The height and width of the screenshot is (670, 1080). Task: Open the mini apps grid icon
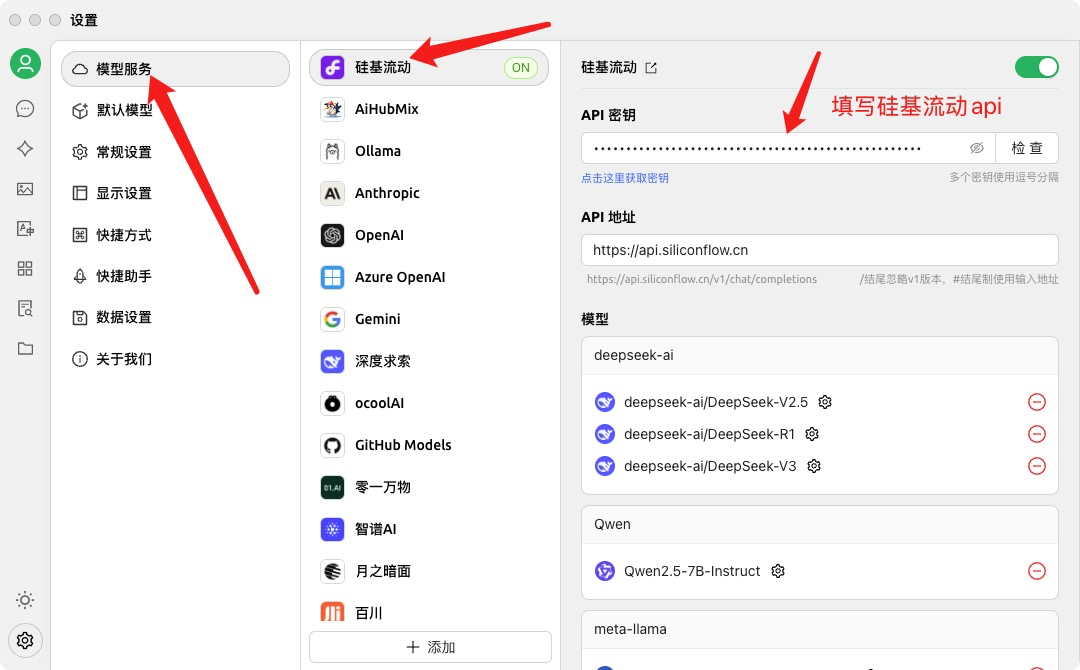pos(25,269)
